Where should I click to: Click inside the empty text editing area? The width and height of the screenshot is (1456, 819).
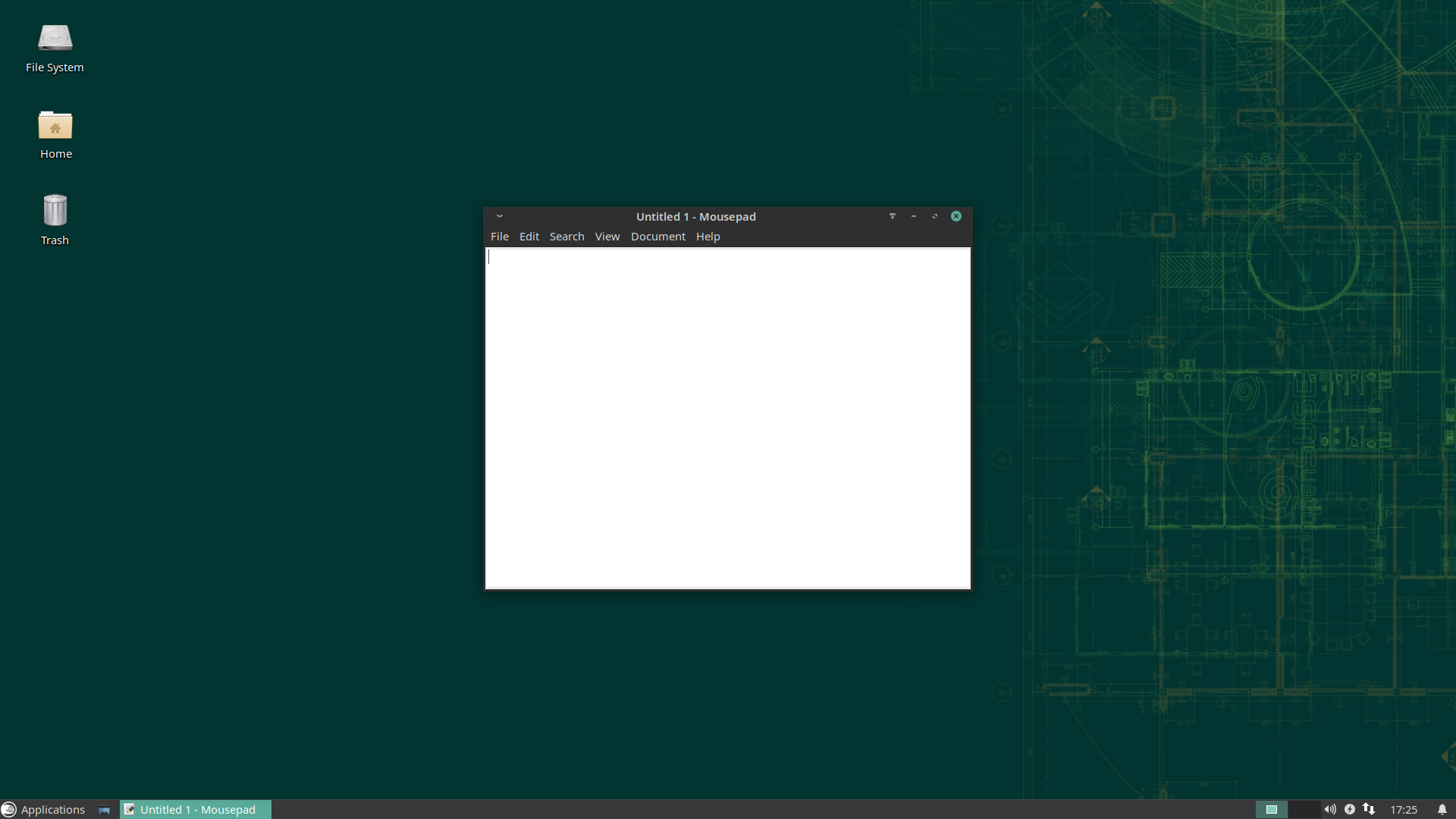(x=728, y=417)
